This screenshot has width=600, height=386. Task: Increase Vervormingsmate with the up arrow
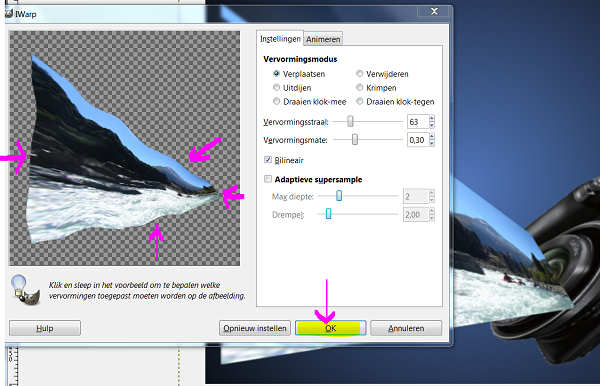point(432,137)
